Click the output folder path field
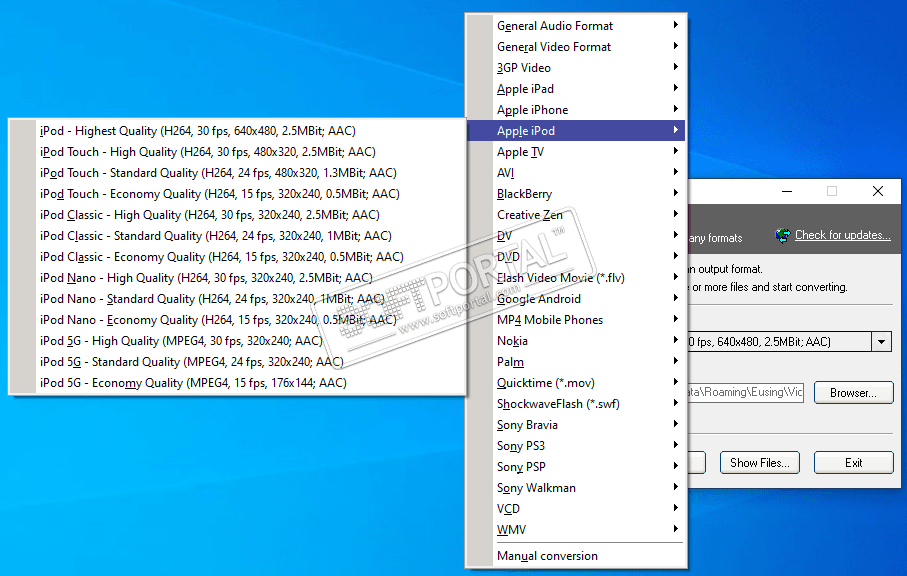907x576 pixels. point(746,392)
